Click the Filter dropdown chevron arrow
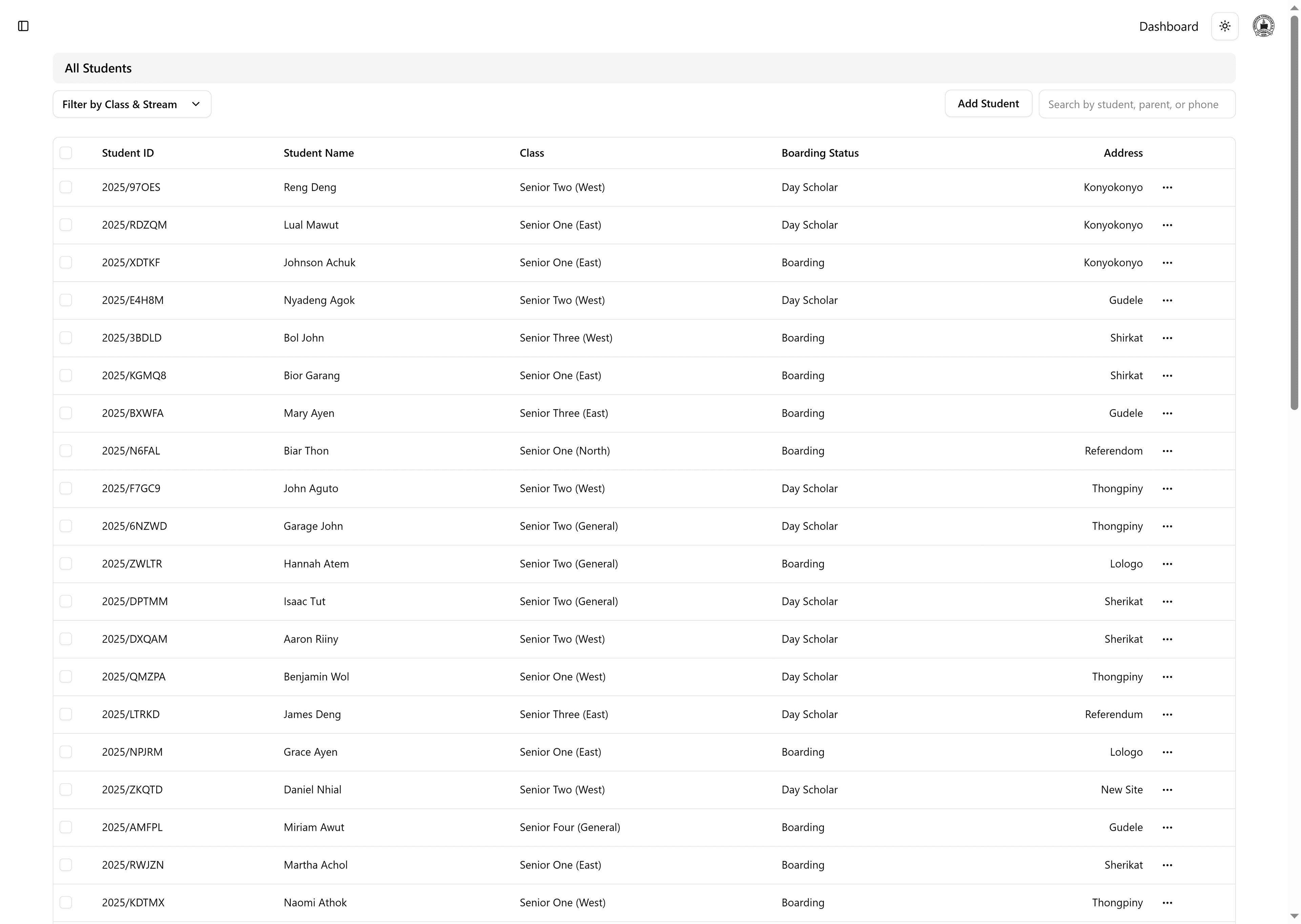This screenshot has width=1301, height=924. pyautogui.click(x=196, y=104)
